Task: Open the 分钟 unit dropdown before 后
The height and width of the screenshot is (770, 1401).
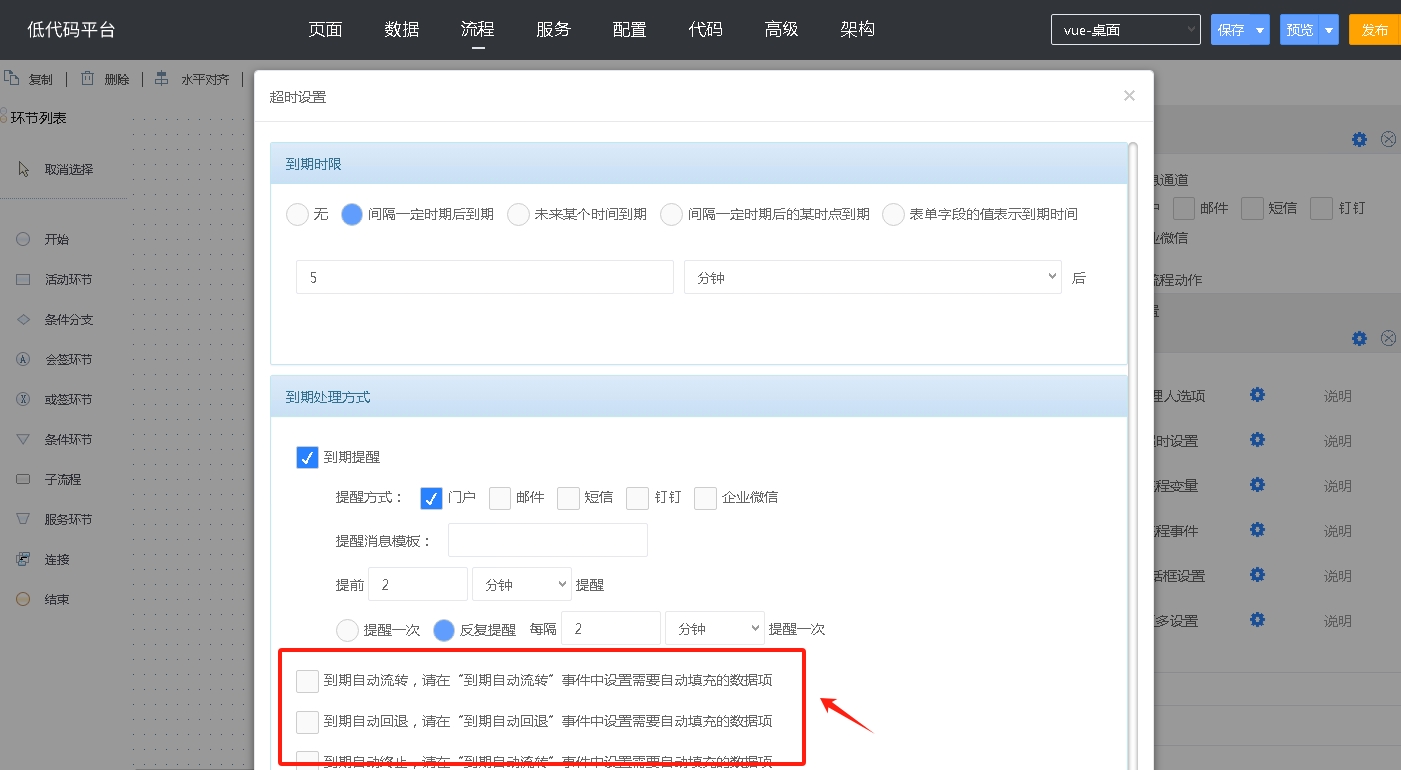Action: coord(872,277)
